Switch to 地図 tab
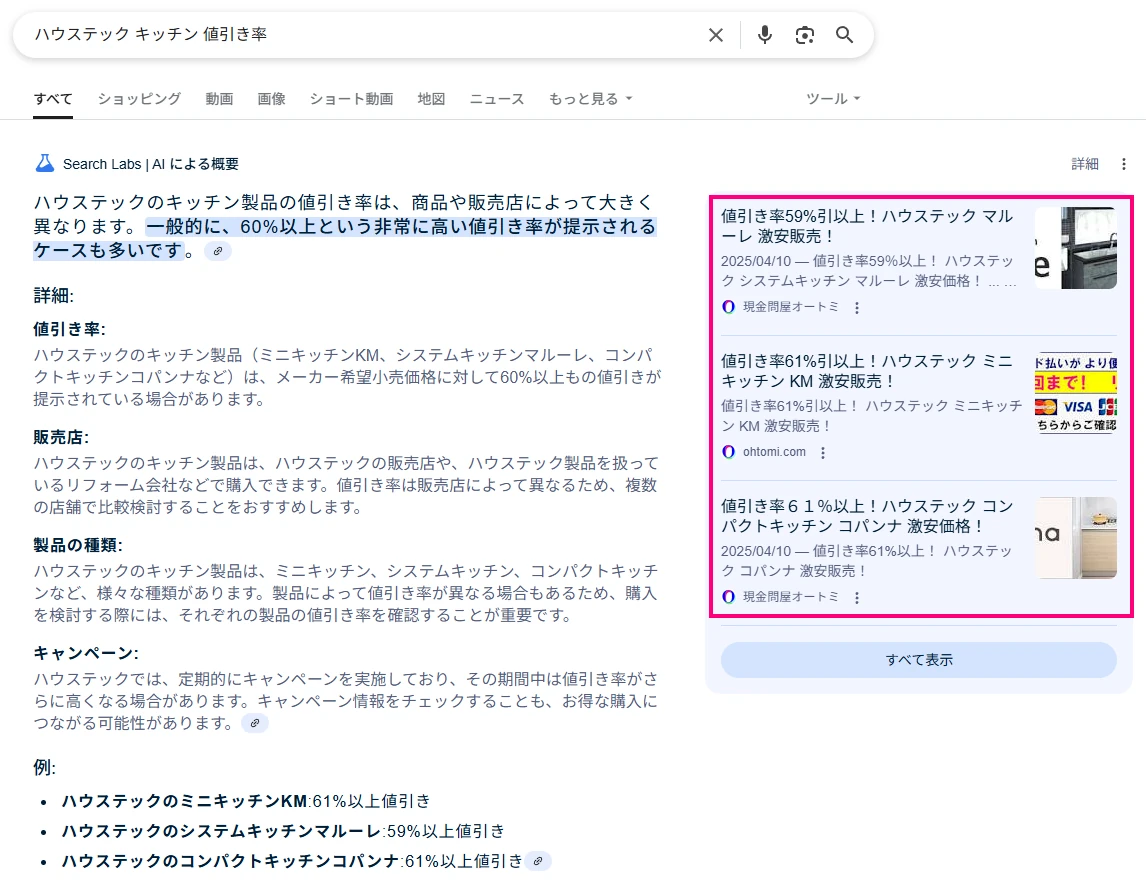The height and width of the screenshot is (880, 1146). point(431,99)
